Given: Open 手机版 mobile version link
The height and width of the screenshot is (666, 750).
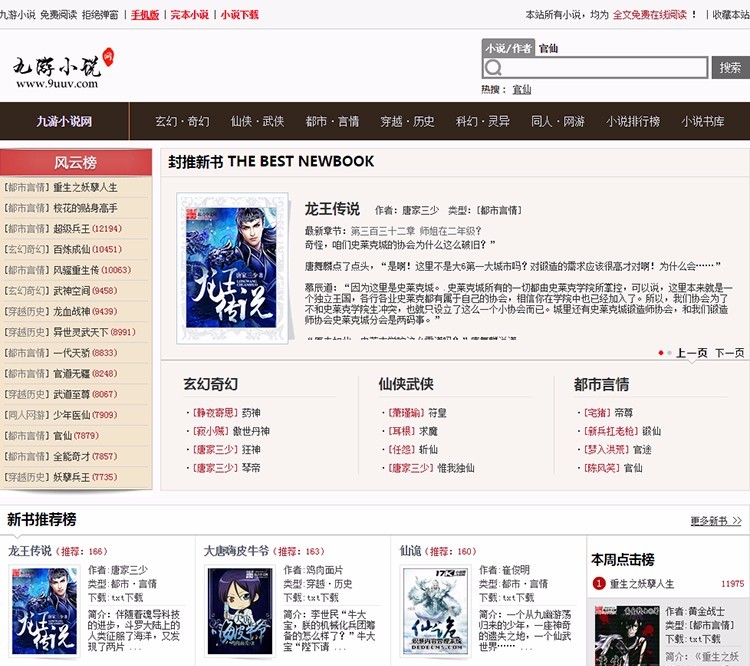Looking at the screenshot, I should tap(145, 15).
